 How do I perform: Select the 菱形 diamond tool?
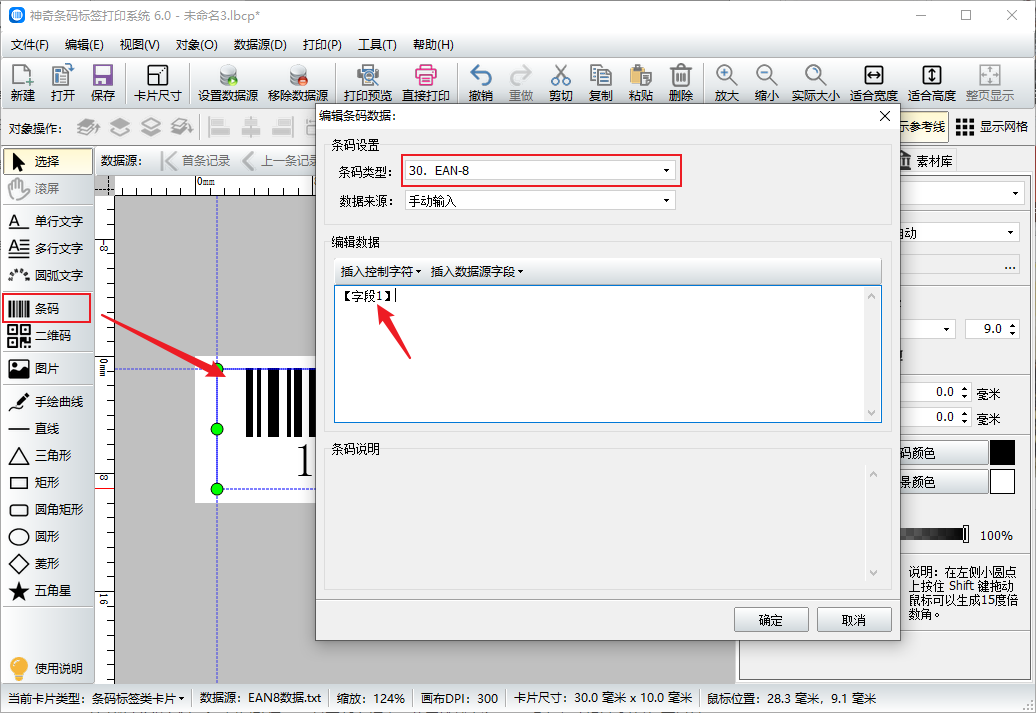47,564
